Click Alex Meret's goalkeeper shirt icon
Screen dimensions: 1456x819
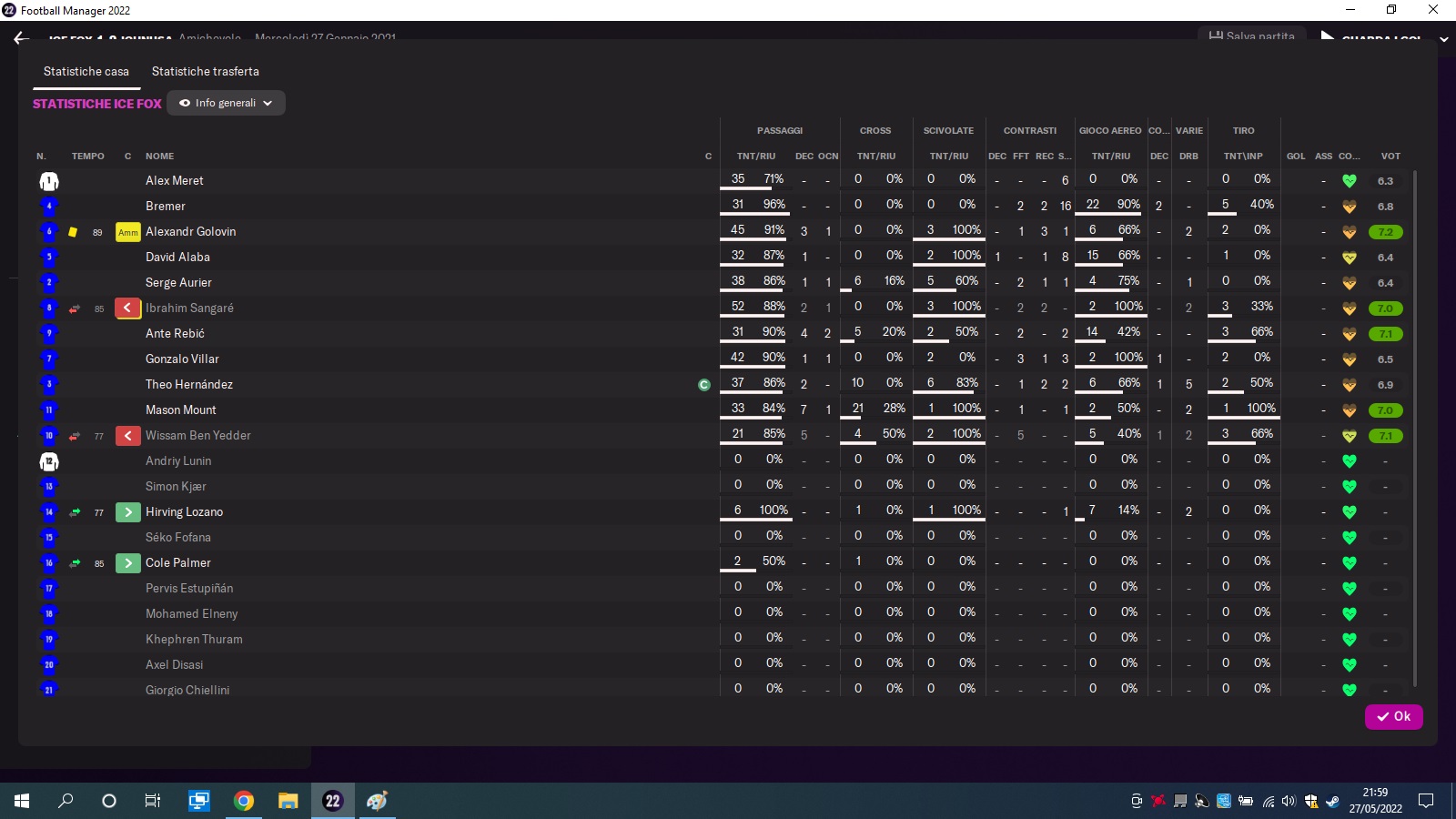[x=49, y=181]
